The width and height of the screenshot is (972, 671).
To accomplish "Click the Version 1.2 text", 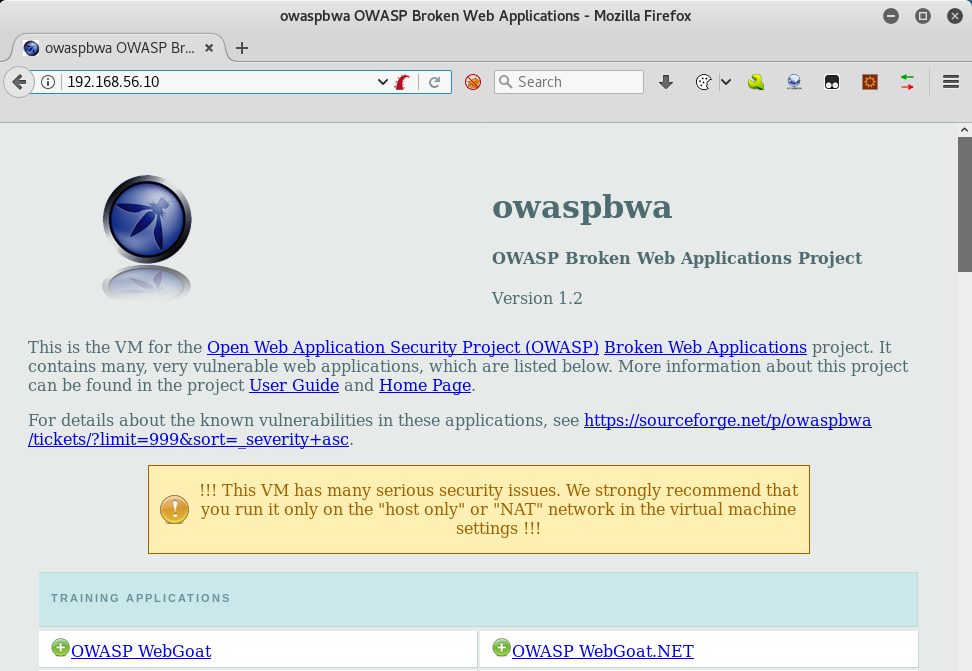I will pyautogui.click(x=537, y=298).
